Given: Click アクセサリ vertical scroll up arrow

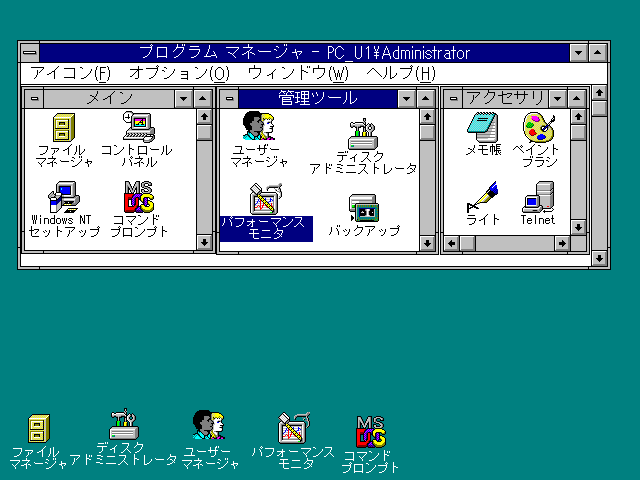Looking at the screenshot, I should point(578,117).
